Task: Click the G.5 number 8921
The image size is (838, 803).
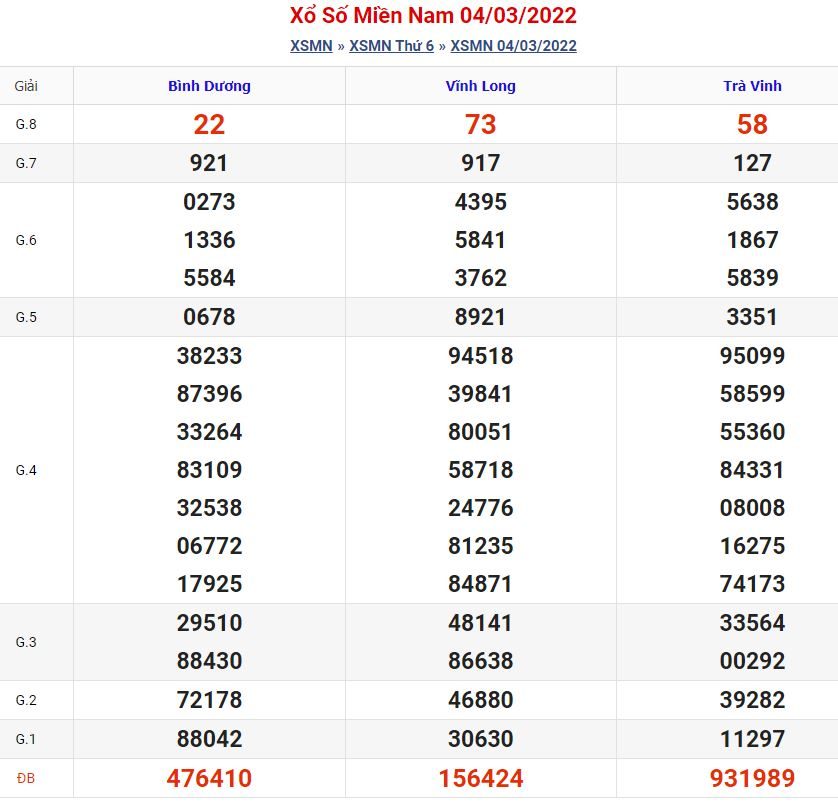Action: tap(480, 317)
